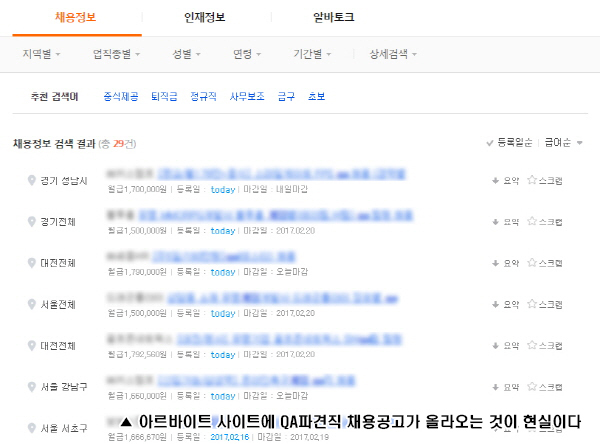The height and width of the screenshot is (444, 600).
Task: Click the location pin icon beside 경기전체
Action: click(32, 221)
